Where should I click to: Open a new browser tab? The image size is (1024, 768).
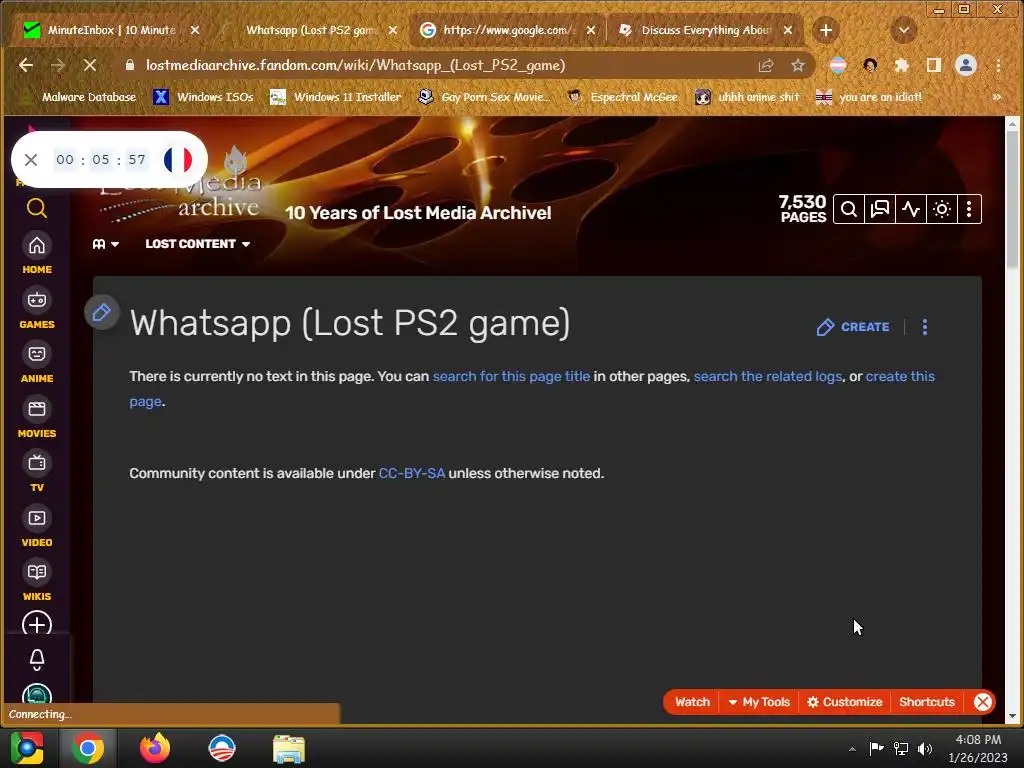[x=825, y=30]
